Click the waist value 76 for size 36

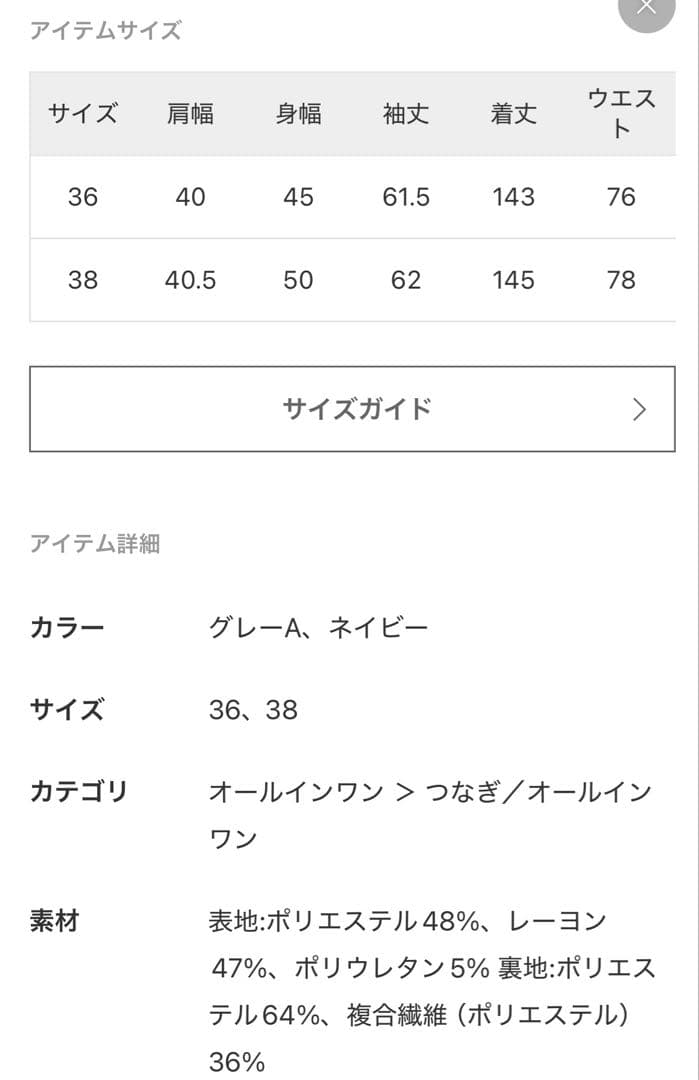(620, 198)
